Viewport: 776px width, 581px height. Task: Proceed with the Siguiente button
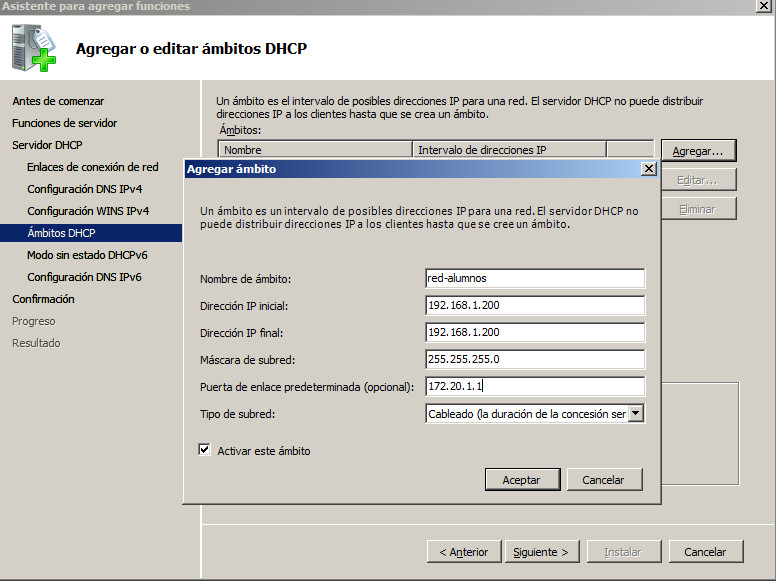coord(541,552)
